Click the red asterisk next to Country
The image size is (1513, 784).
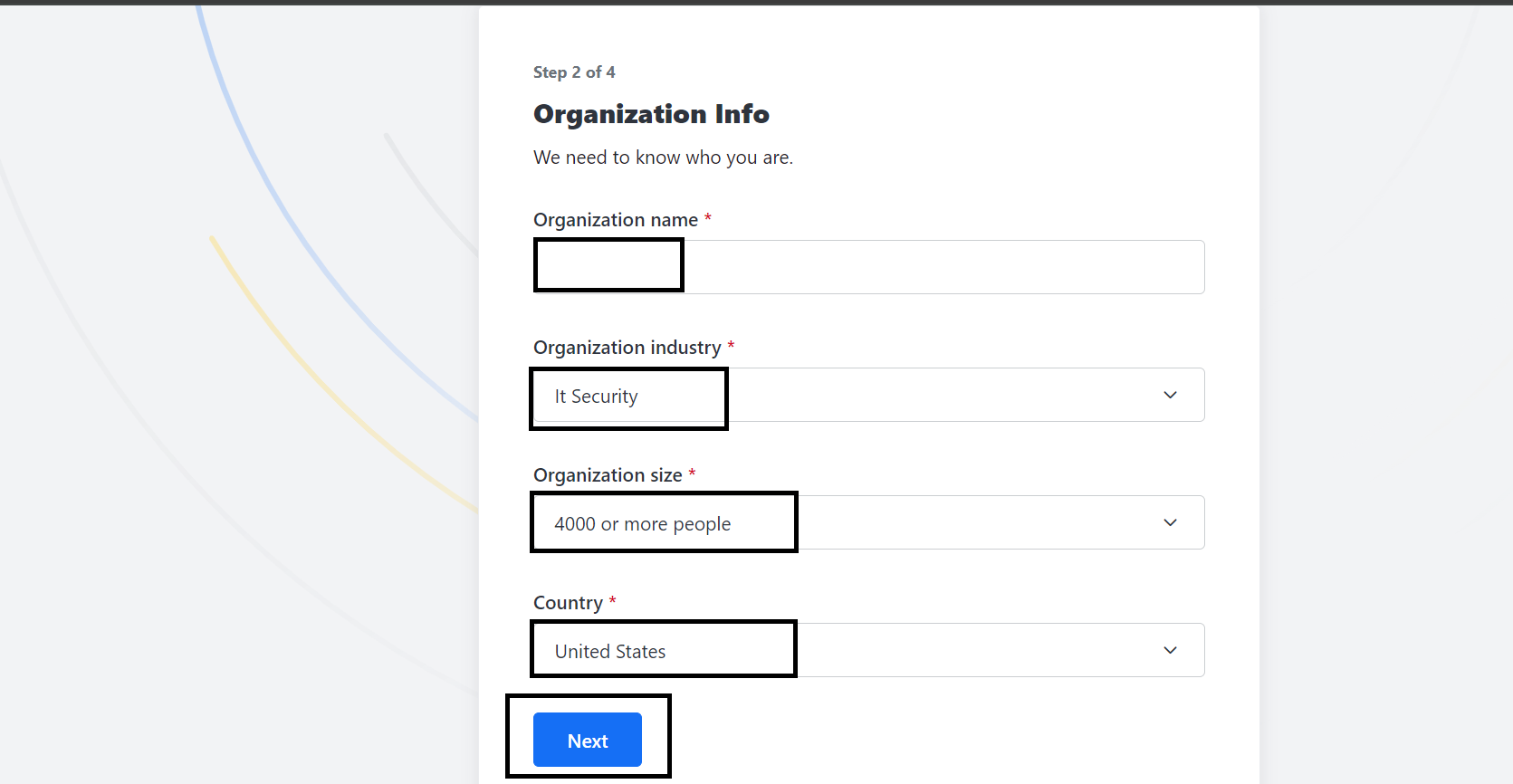[x=613, y=599]
